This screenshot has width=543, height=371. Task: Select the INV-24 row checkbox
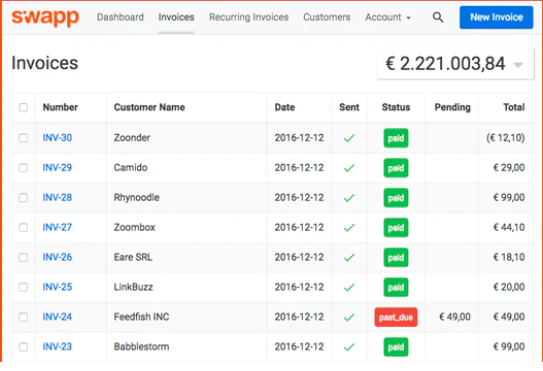tap(23, 317)
